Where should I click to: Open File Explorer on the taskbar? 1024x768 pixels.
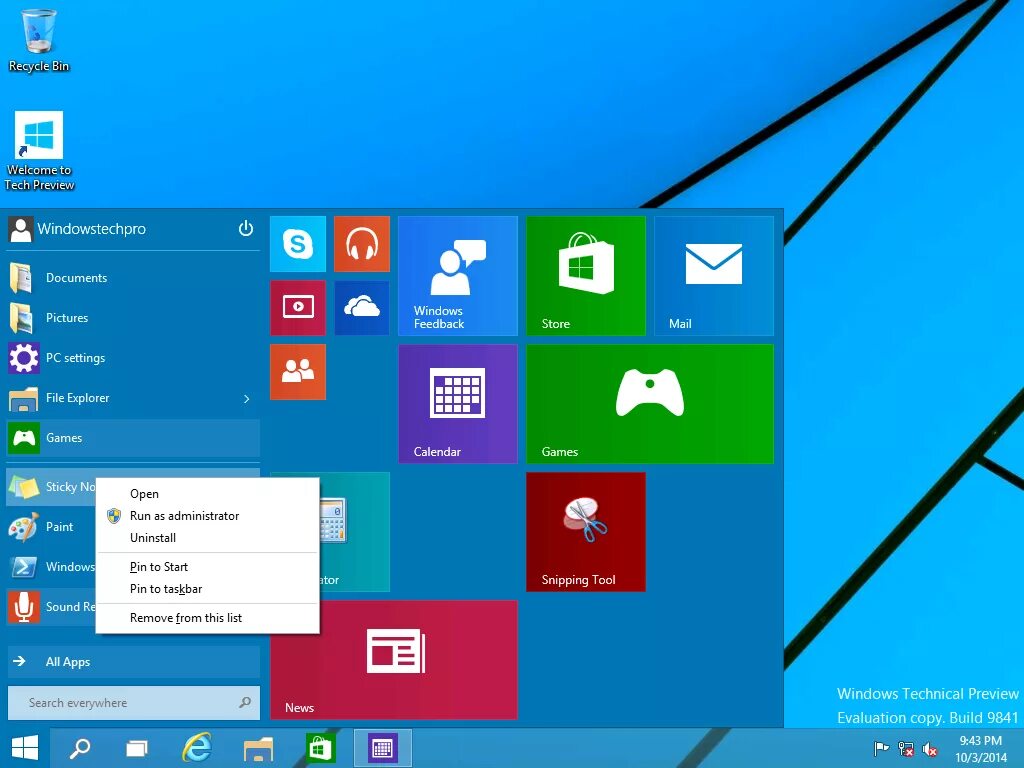pyautogui.click(x=258, y=748)
